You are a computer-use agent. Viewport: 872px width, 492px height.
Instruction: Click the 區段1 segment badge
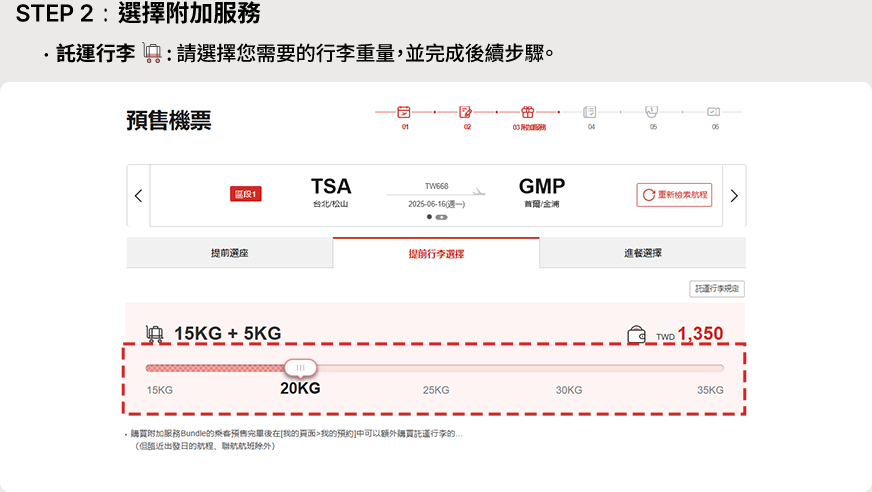coord(245,194)
